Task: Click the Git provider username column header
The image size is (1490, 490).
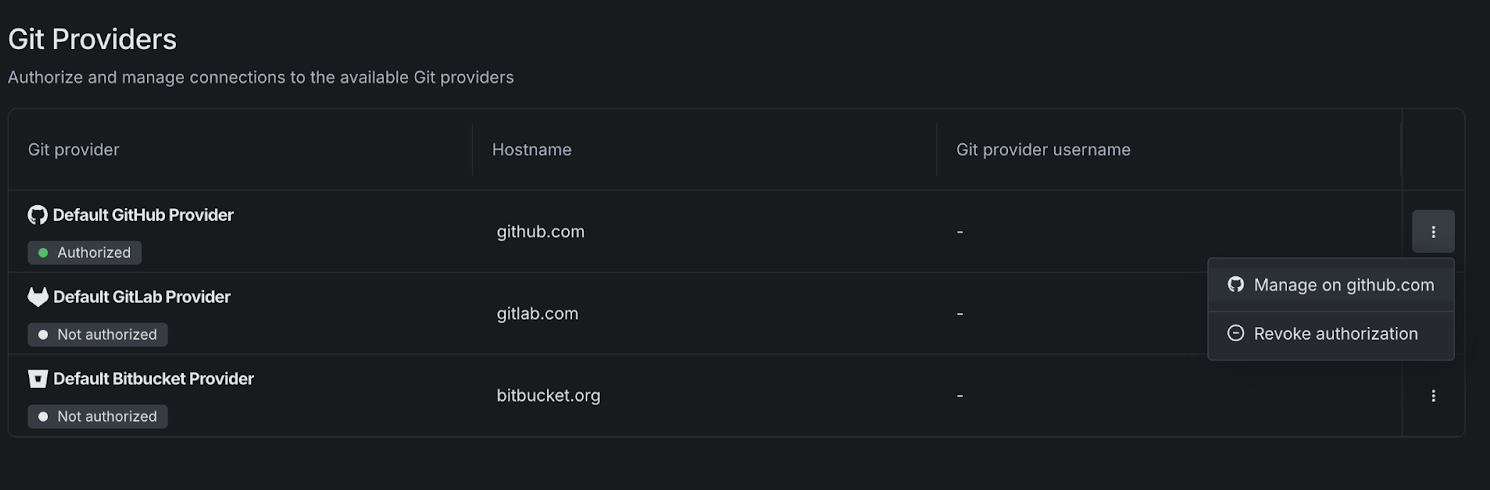Action: pyautogui.click(x=1043, y=150)
